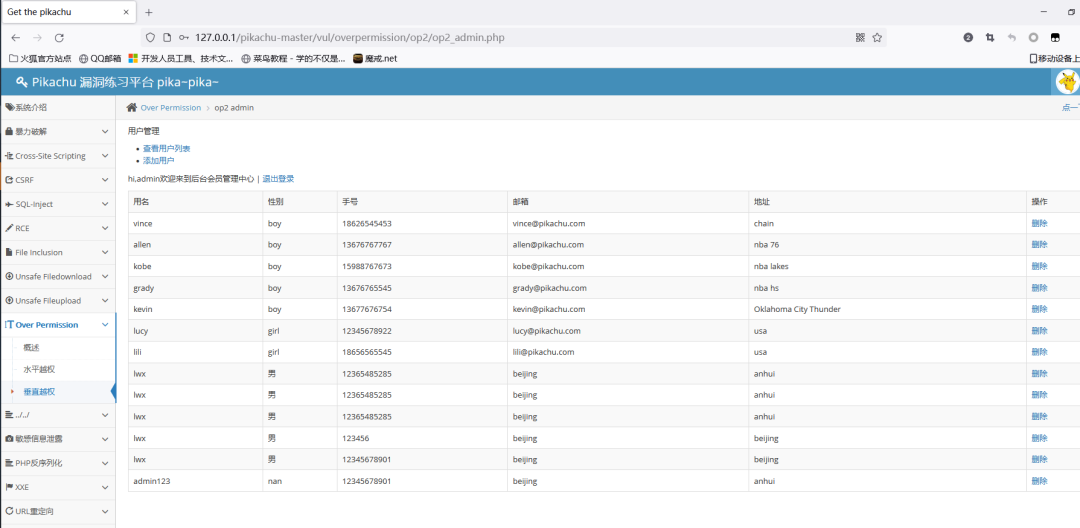Open 系统介绍 sidebar item
The height and width of the screenshot is (528, 1080).
(x=58, y=107)
